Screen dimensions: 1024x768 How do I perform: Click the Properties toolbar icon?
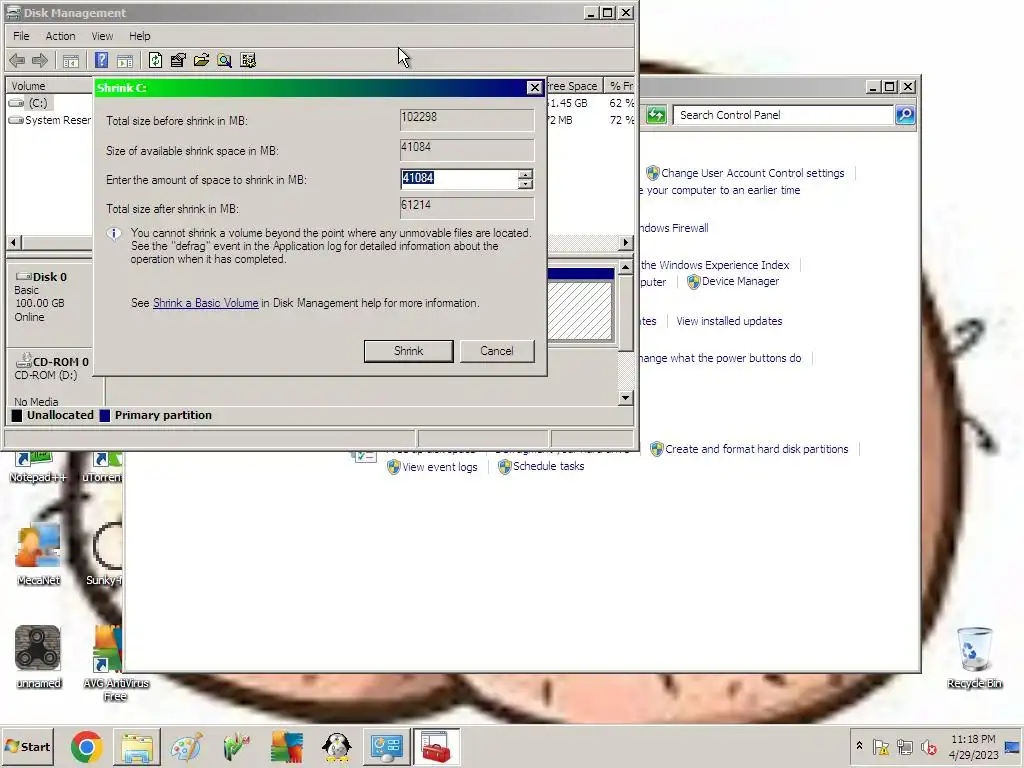[178, 61]
